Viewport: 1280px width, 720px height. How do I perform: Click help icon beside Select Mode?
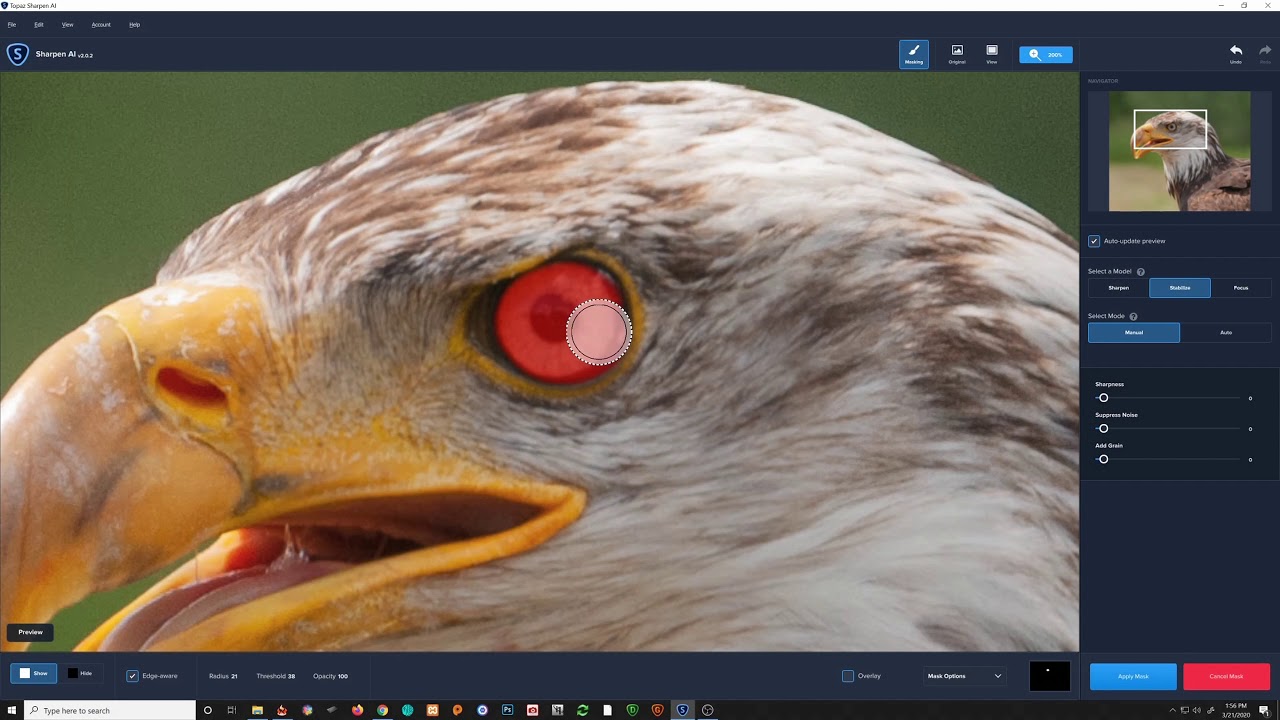click(x=1133, y=316)
